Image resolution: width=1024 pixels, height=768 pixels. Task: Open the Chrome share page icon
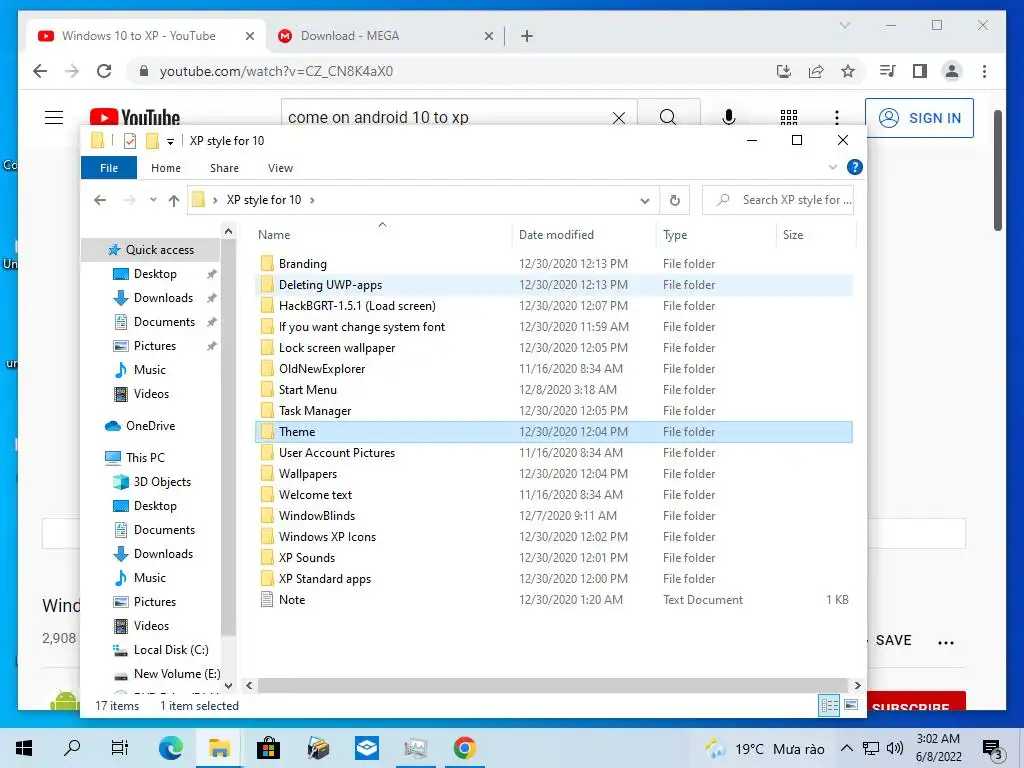click(816, 71)
